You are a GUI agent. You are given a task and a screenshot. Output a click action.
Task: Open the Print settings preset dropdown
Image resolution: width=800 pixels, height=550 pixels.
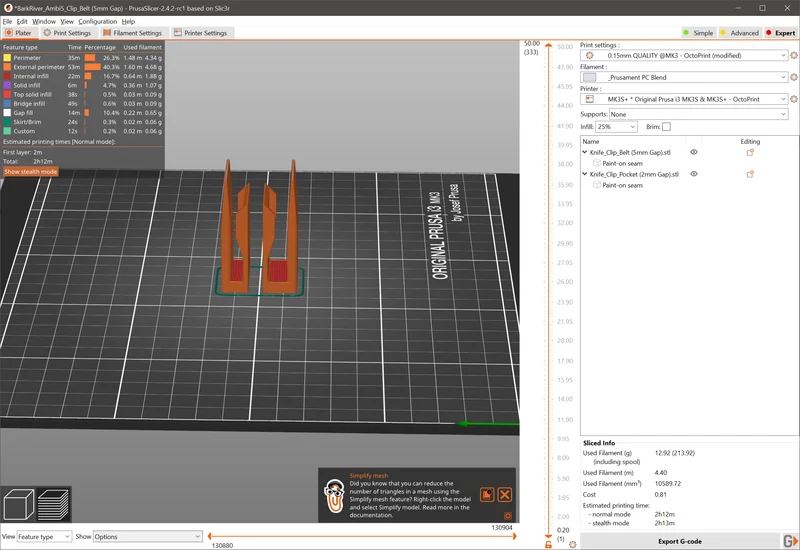coord(684,55)
